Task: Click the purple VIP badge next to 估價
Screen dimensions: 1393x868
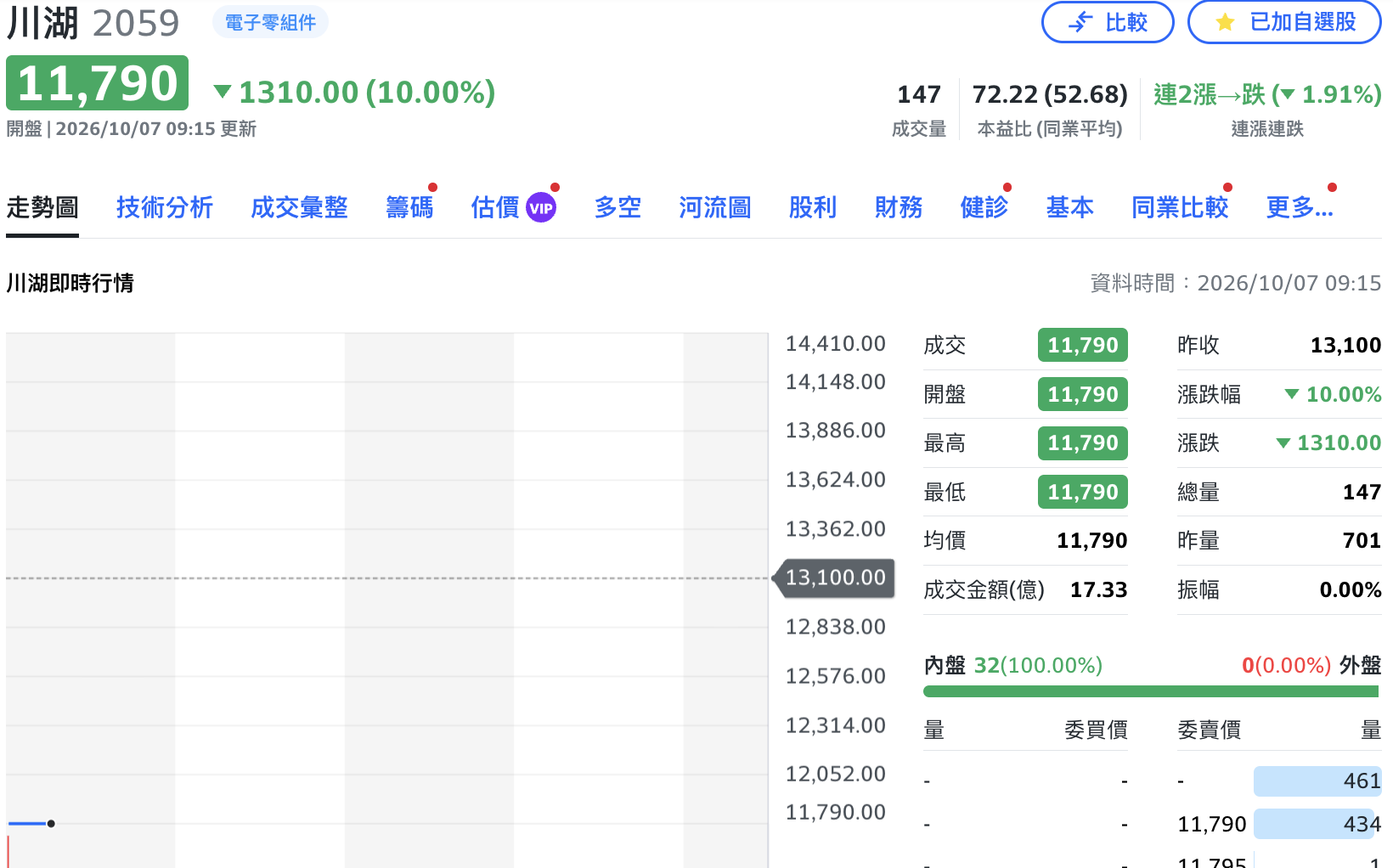Action: [541, 207]
